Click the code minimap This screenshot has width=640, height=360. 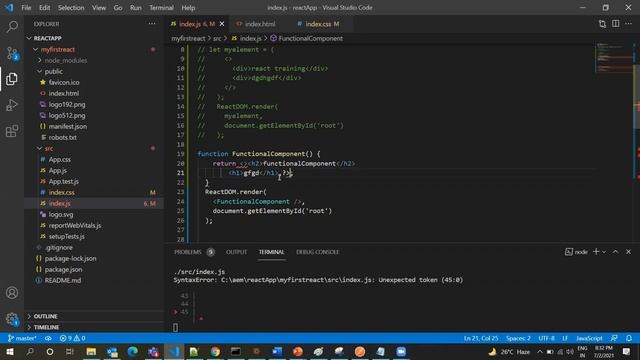[614, 58]
